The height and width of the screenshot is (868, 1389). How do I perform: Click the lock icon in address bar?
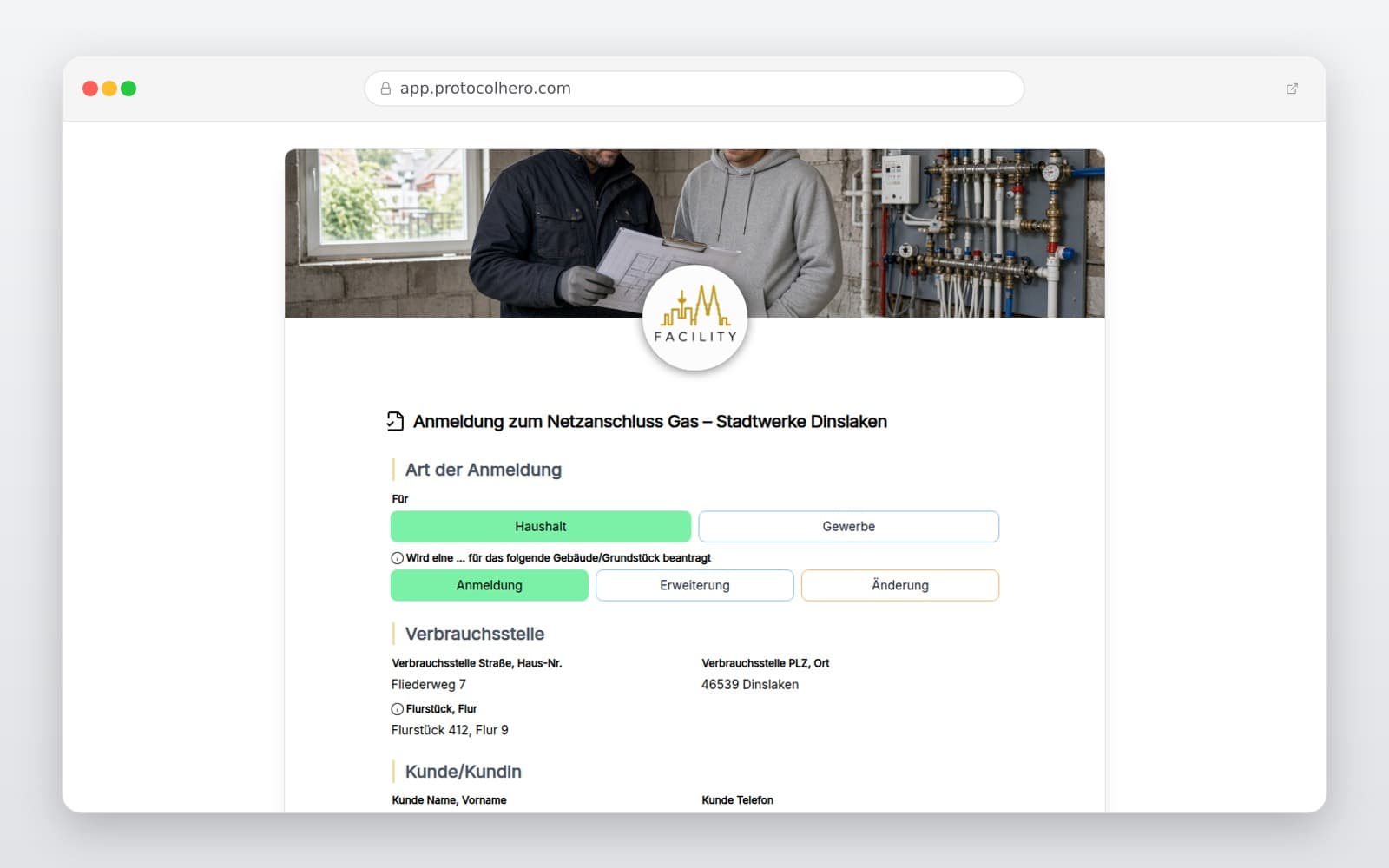click(x=385, y=89)
